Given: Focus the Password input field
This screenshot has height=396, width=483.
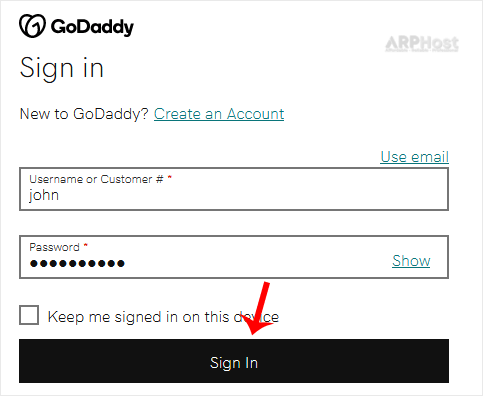Looking at the screenshot, I should click(x=234, y=257).
